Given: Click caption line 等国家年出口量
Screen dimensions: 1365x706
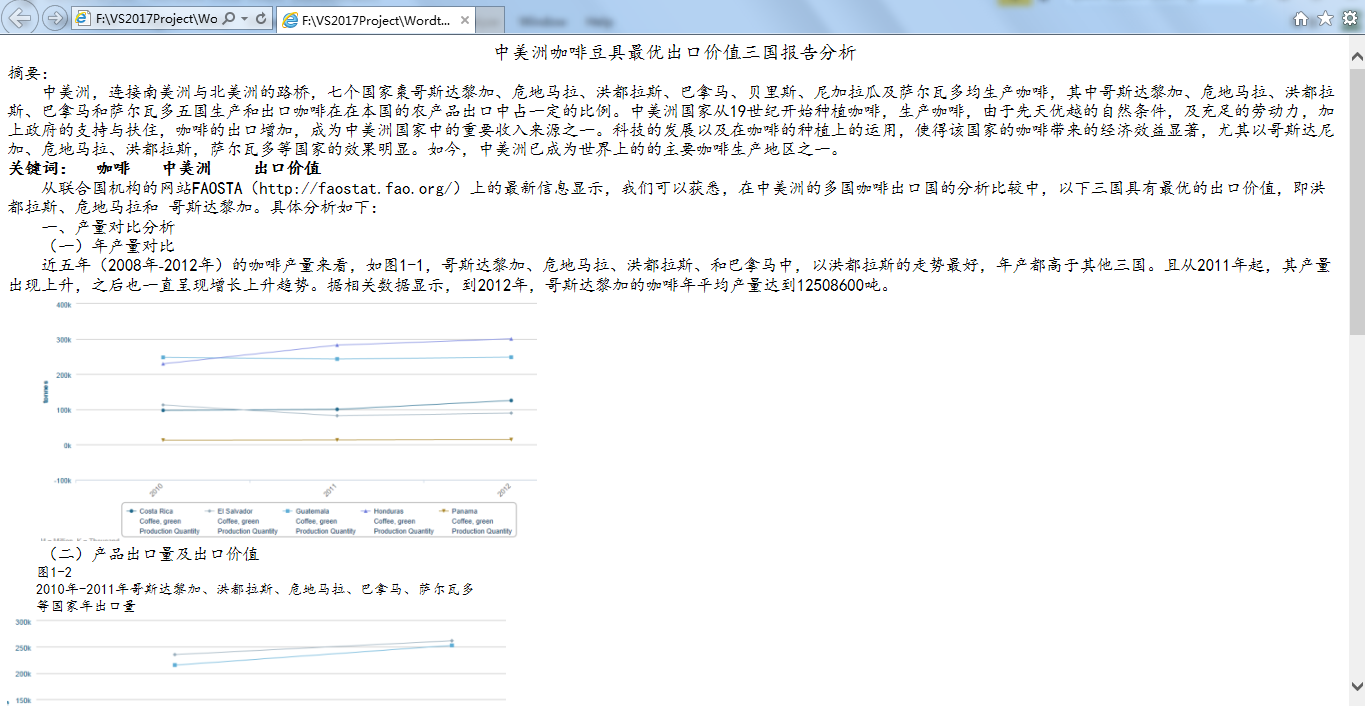Looking at the screenshot, I should [x=86, y=606].
